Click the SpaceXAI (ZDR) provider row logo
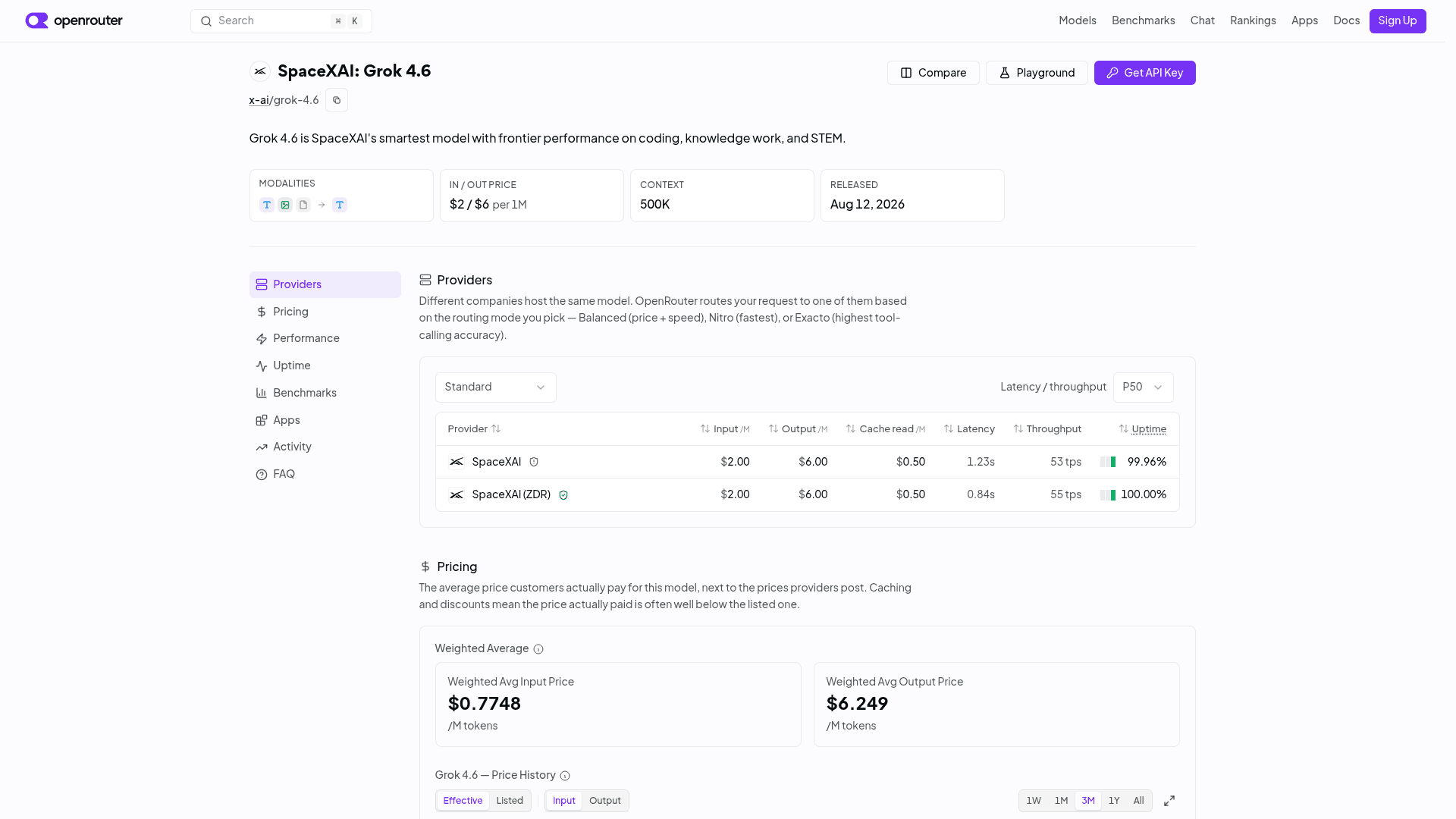 point(457,495)
